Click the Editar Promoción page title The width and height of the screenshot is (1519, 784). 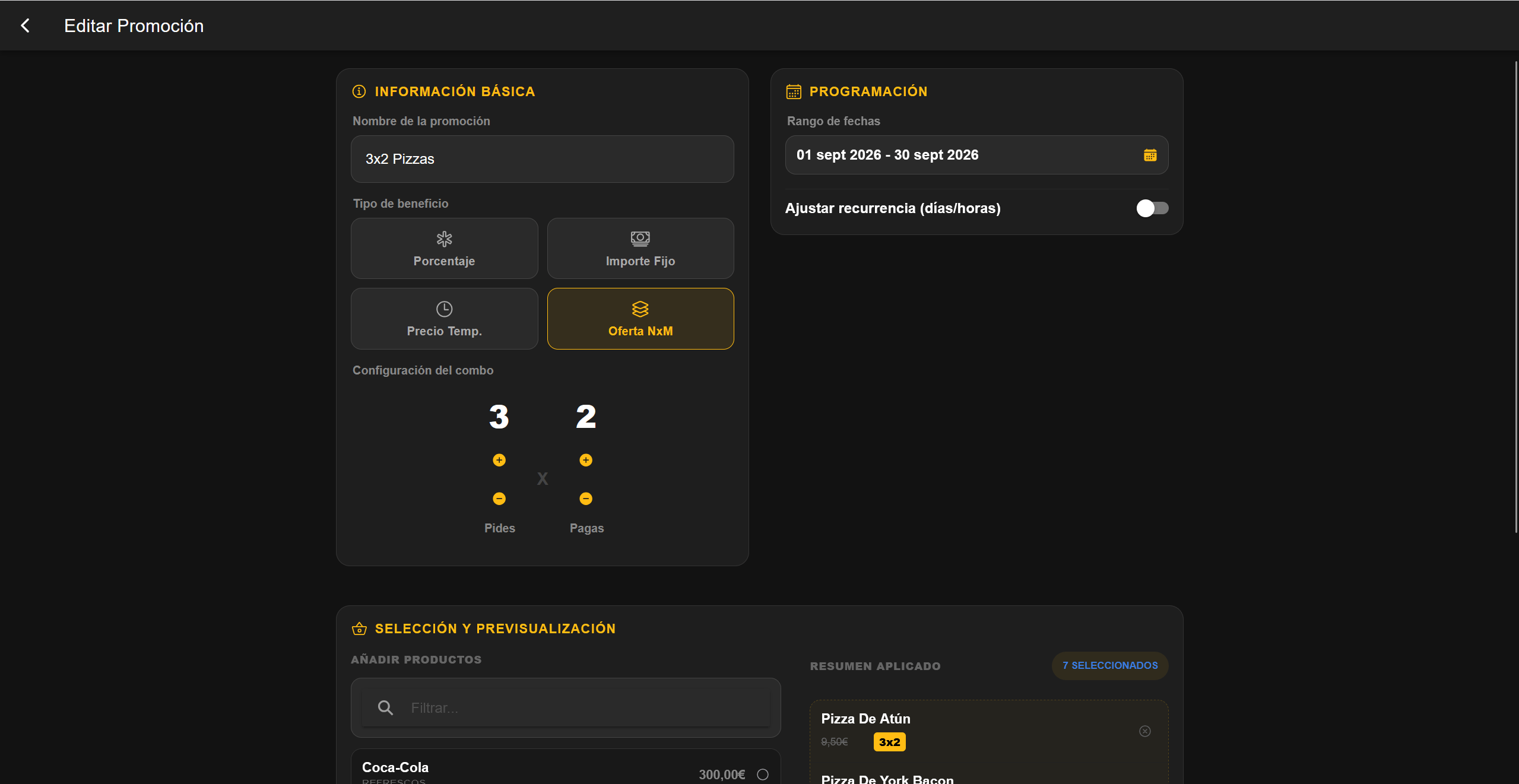click(134, 26)
